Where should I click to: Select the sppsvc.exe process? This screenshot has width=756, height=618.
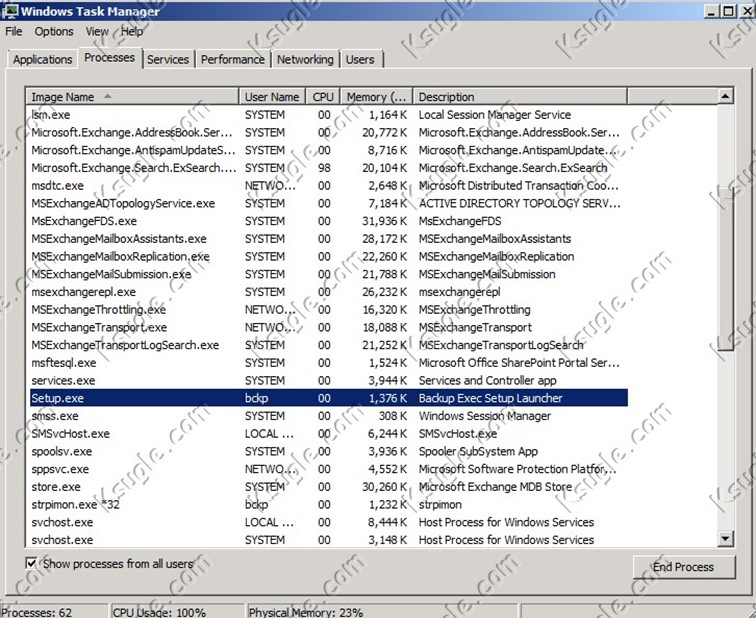328,469
